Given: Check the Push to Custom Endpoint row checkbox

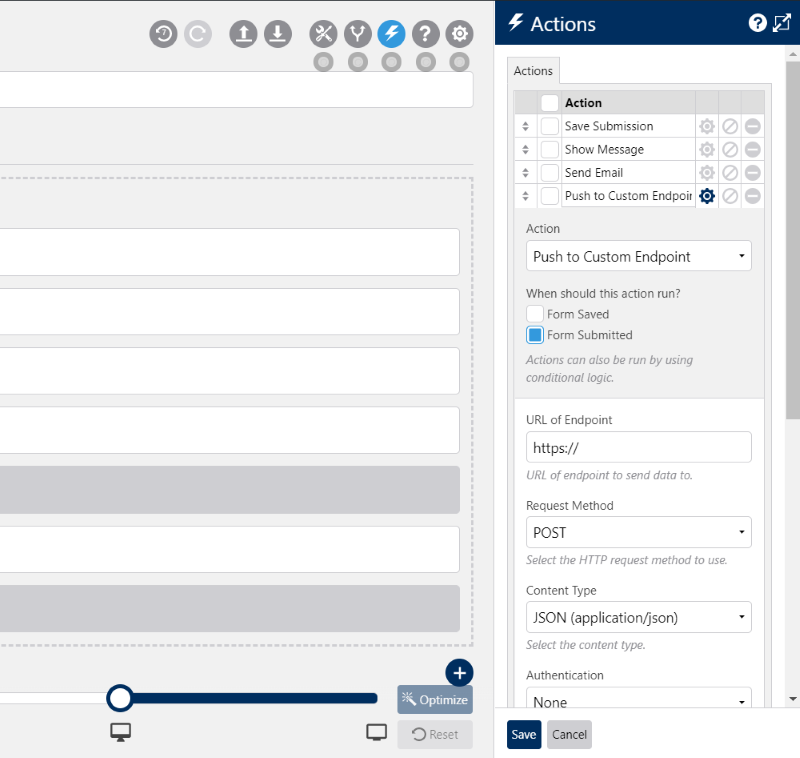Looking at the screenshot, I should 549,196.
